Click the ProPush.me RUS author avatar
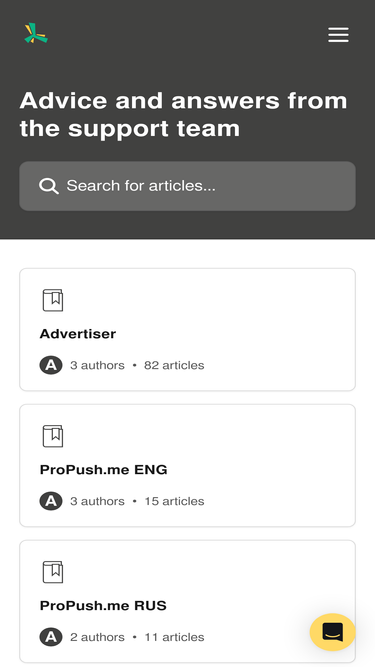Viewport: 375px width, 667px height. pyautogui.click(x=51, y=637)
